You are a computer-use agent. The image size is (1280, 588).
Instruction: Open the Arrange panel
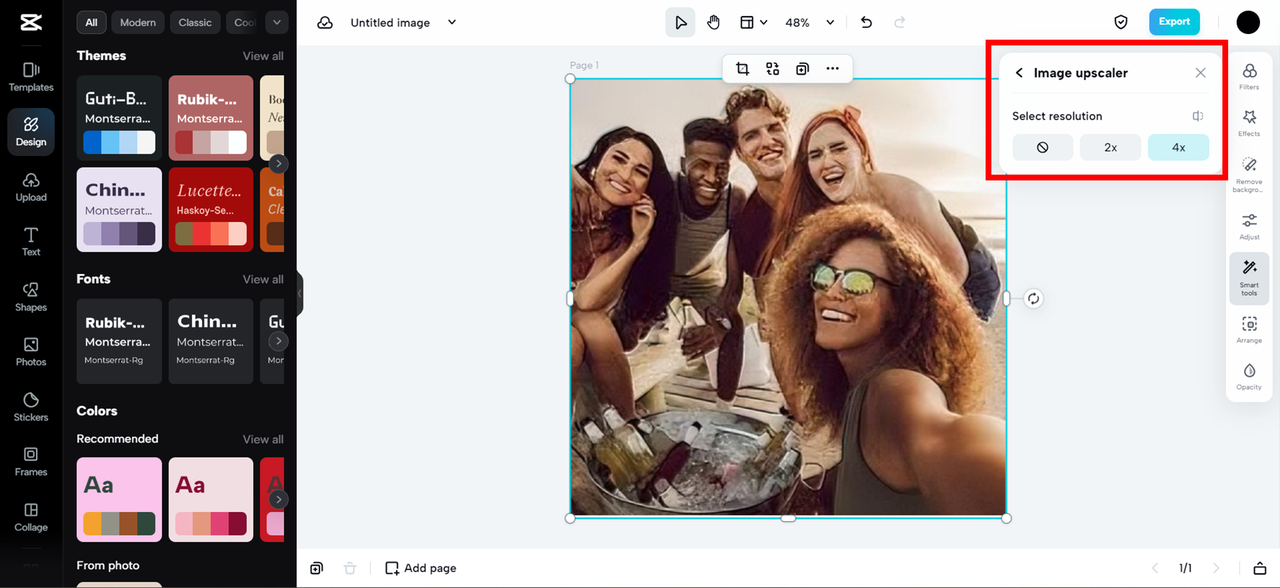(1249, 330)
